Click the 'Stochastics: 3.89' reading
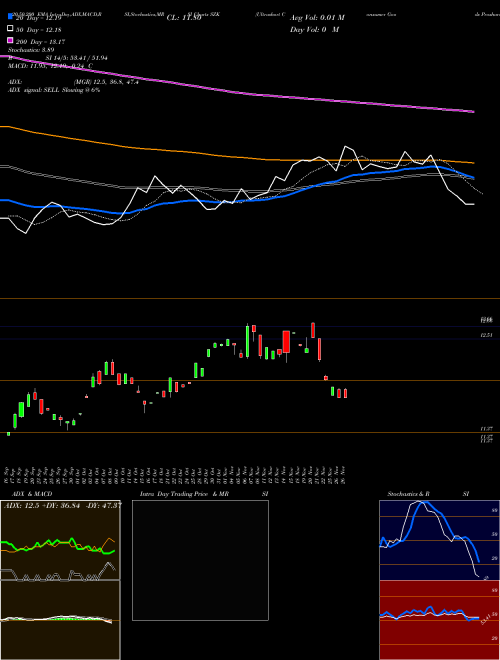Screen dimensions: 500x660 point(31,50)
